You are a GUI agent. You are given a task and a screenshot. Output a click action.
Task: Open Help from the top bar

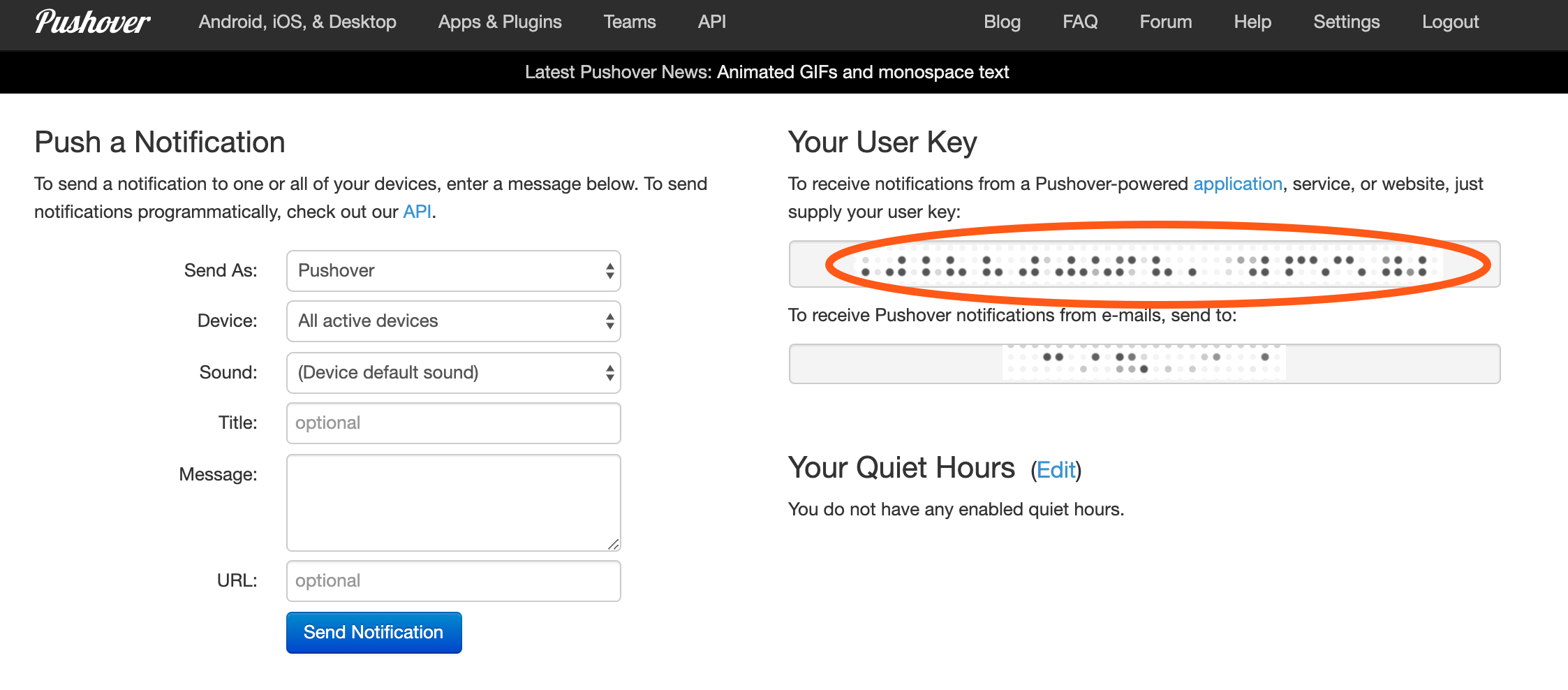[x=1252, y=22]
